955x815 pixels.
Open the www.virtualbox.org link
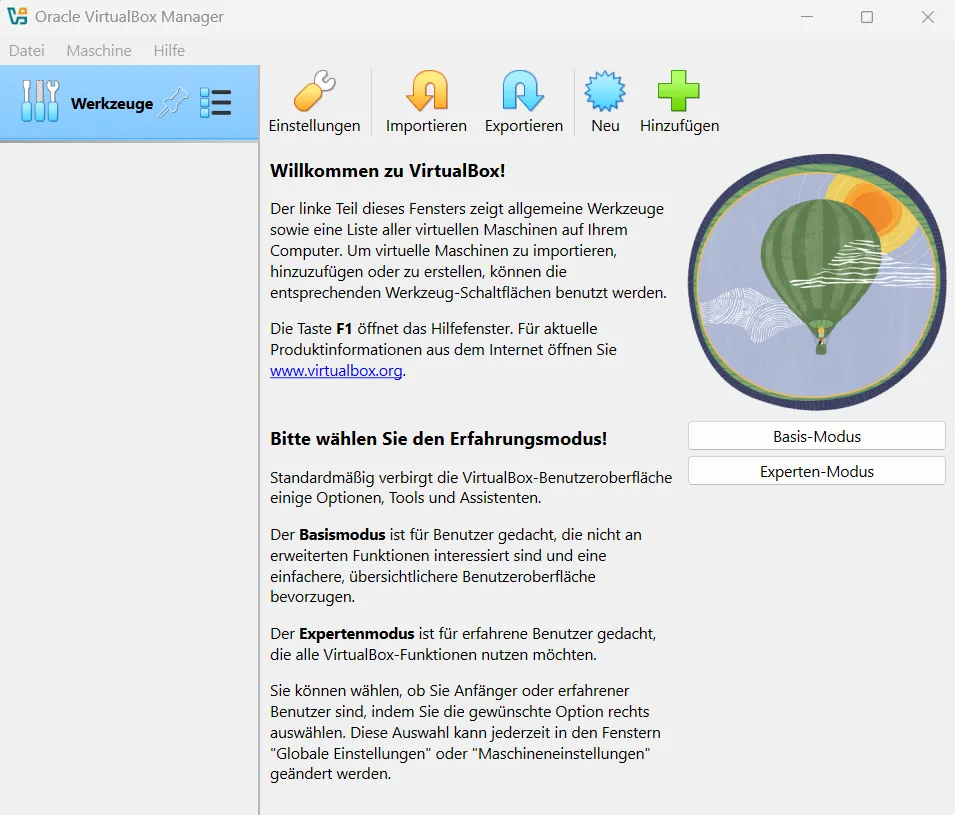(336, 370)
